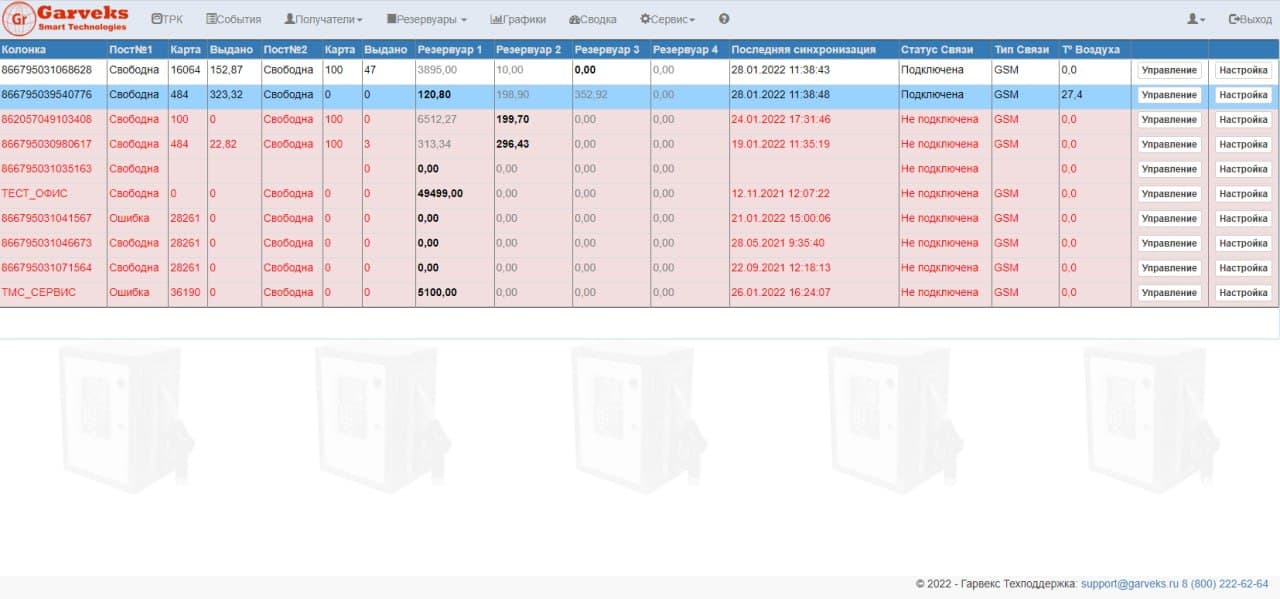This screenshot has width=1280, height=599.
Task: Click the help question mark icon
Action: coord(724,19)
